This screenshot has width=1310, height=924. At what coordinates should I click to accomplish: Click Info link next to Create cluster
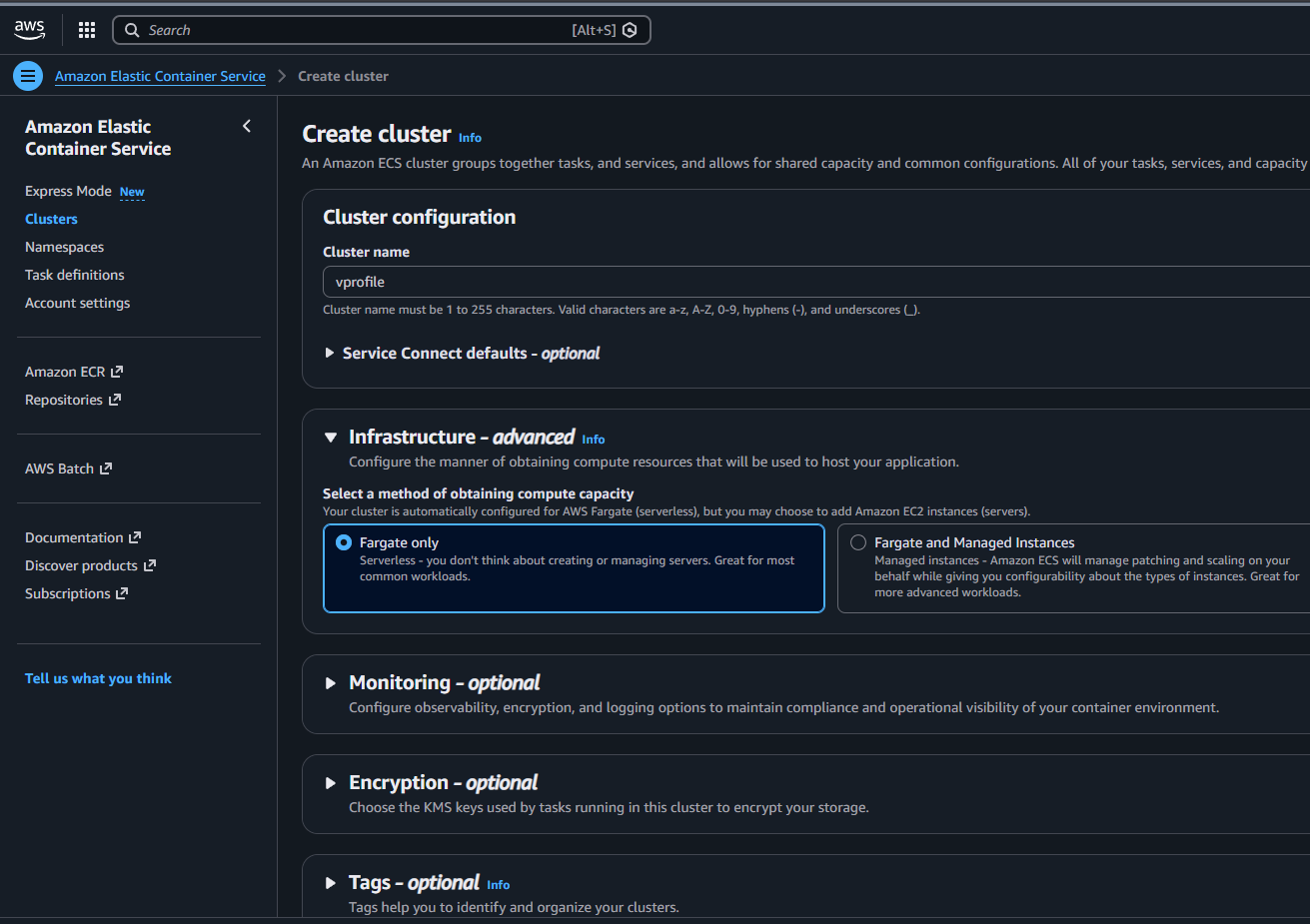click(470, 138)
